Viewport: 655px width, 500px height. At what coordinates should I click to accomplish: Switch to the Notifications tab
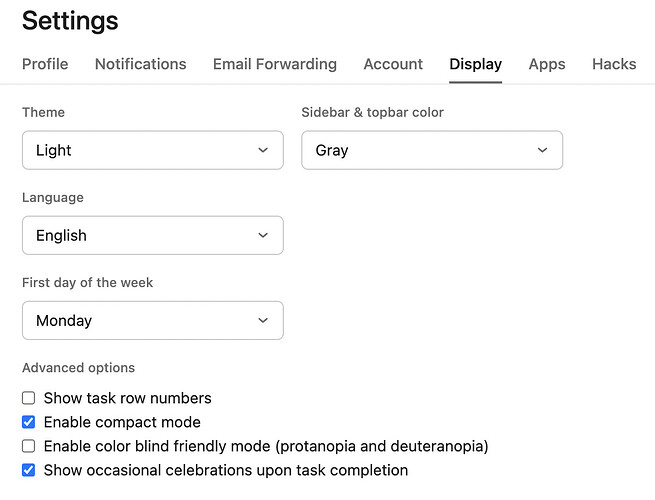tap(141, 64)
